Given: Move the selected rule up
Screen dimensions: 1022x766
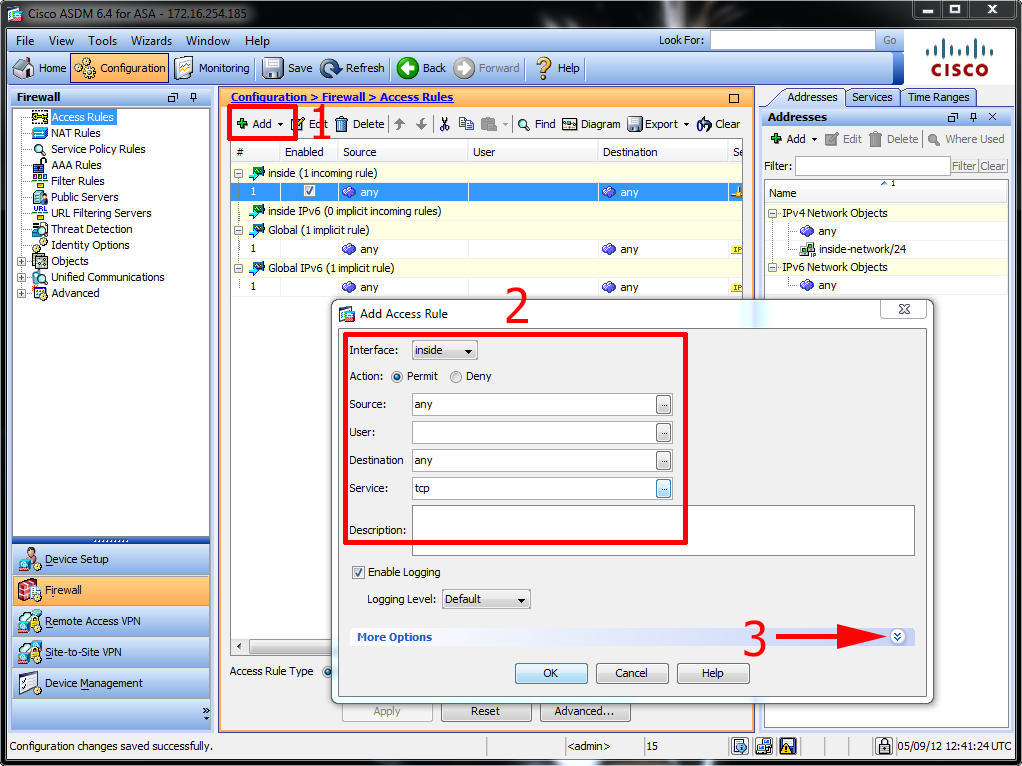Looking at the screenshot, I should point(400,124).
